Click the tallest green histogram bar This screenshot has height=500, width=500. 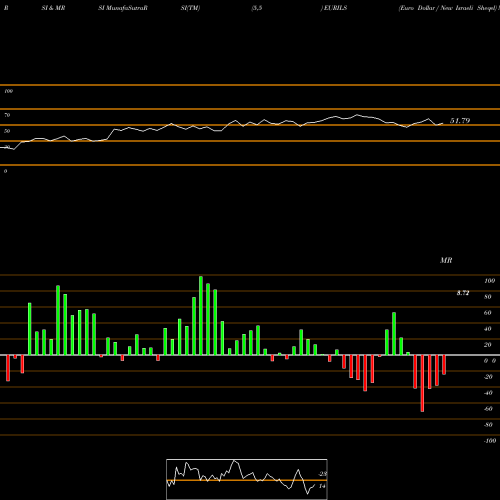[201, 315]
